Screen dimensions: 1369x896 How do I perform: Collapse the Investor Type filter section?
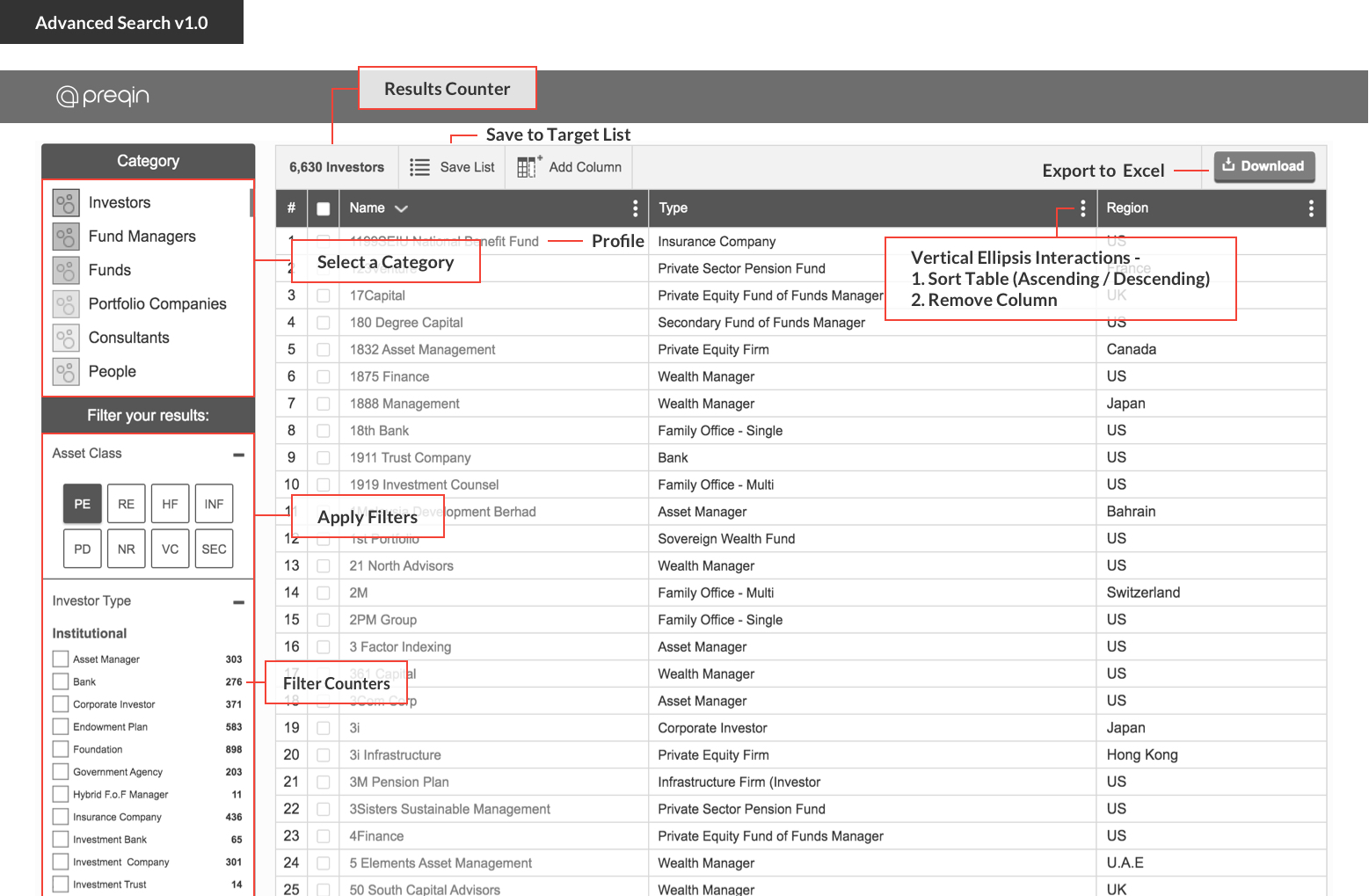(238, 602)
